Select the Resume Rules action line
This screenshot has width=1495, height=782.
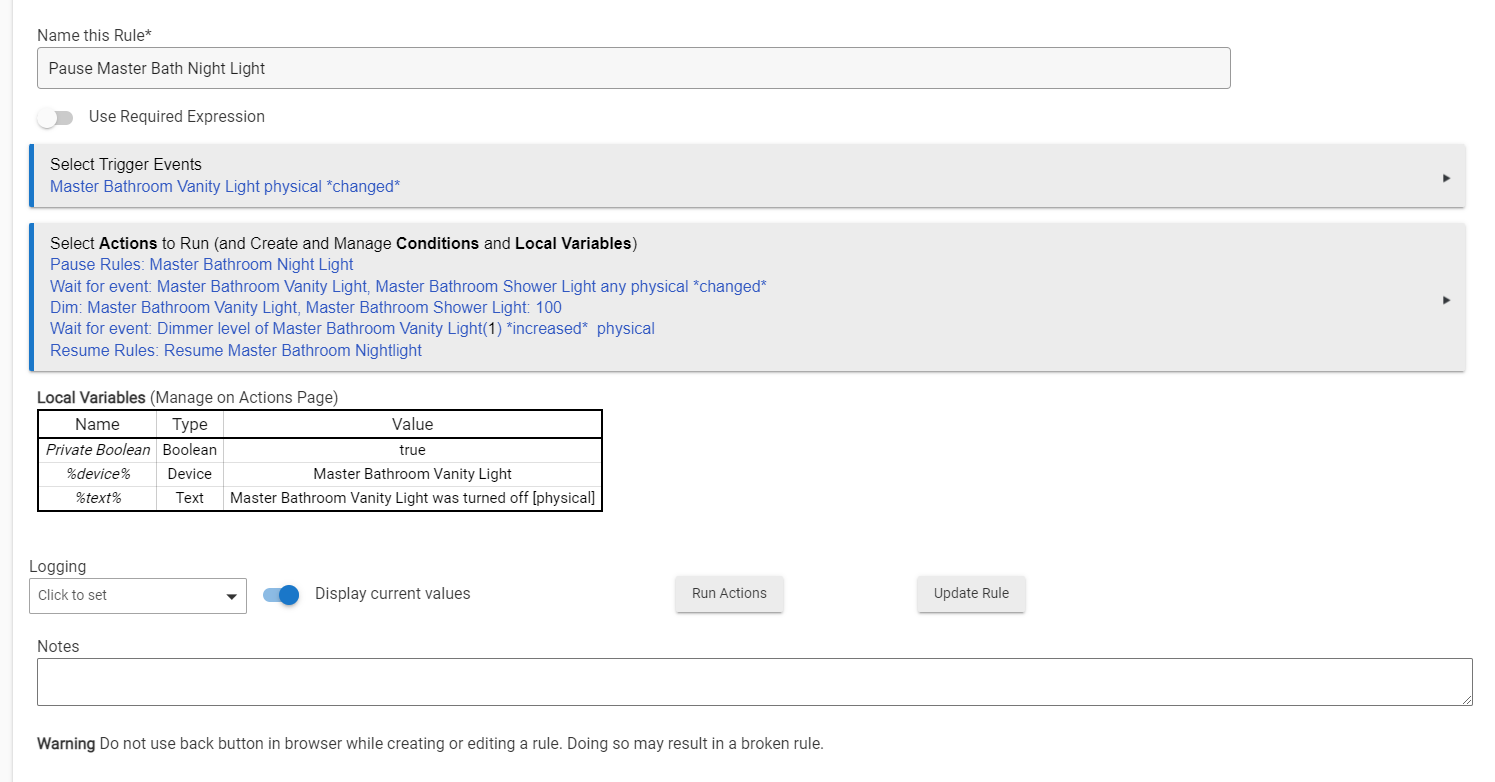pos(235,351)
